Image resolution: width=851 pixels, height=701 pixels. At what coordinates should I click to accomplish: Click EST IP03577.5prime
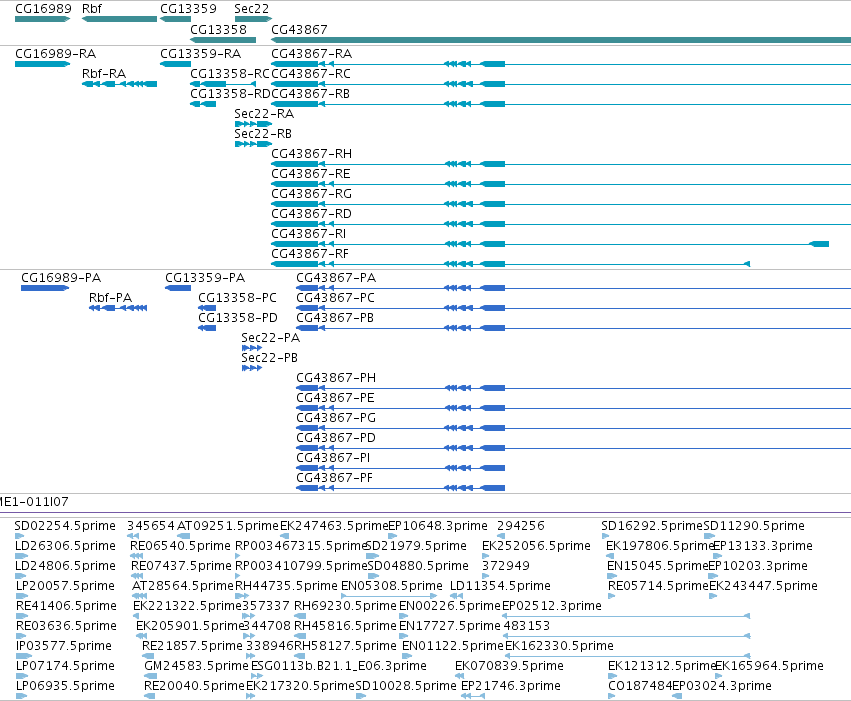pos(64,646)
